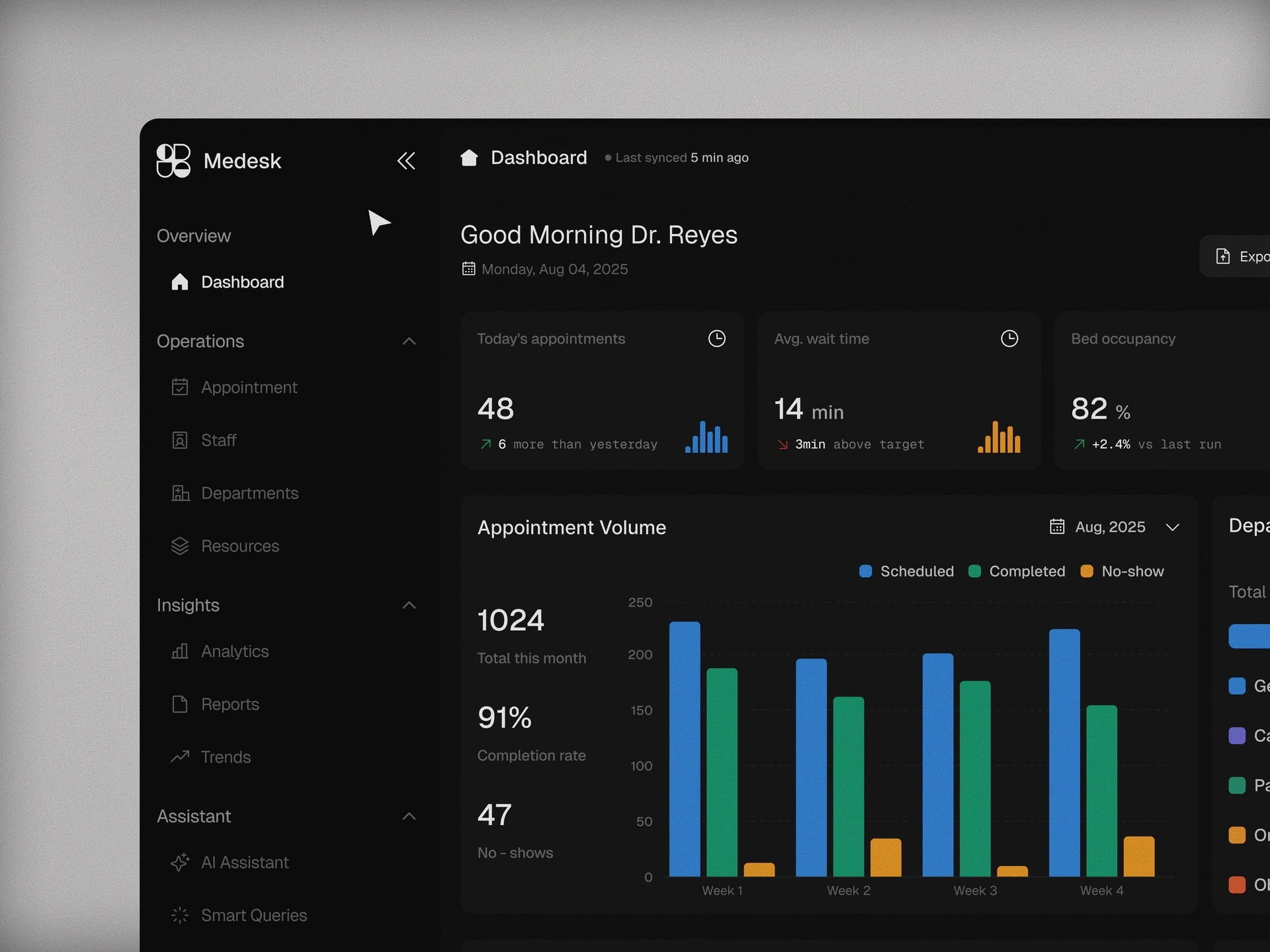Click clock icon on Avg. wait time card
Viewport: 1270px width, 952px height.
click(x=1009, y=338)
